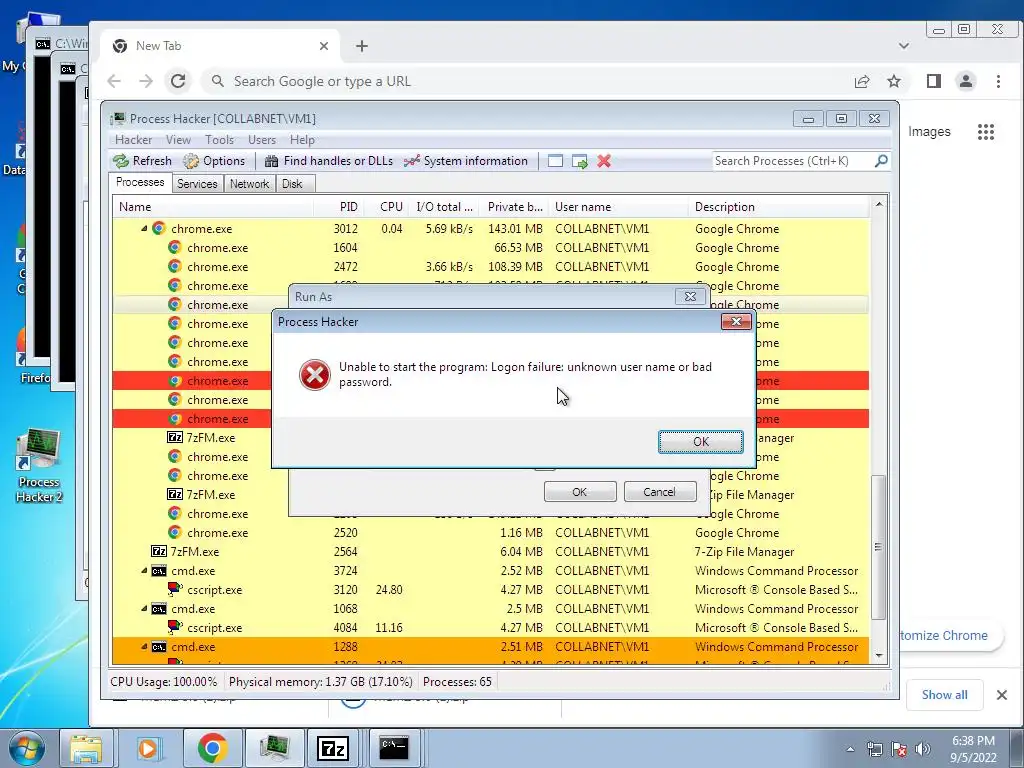Screen dimensions: 1024x768
Task: Click the cmd icon of process 3724
Action: (159, 571)
